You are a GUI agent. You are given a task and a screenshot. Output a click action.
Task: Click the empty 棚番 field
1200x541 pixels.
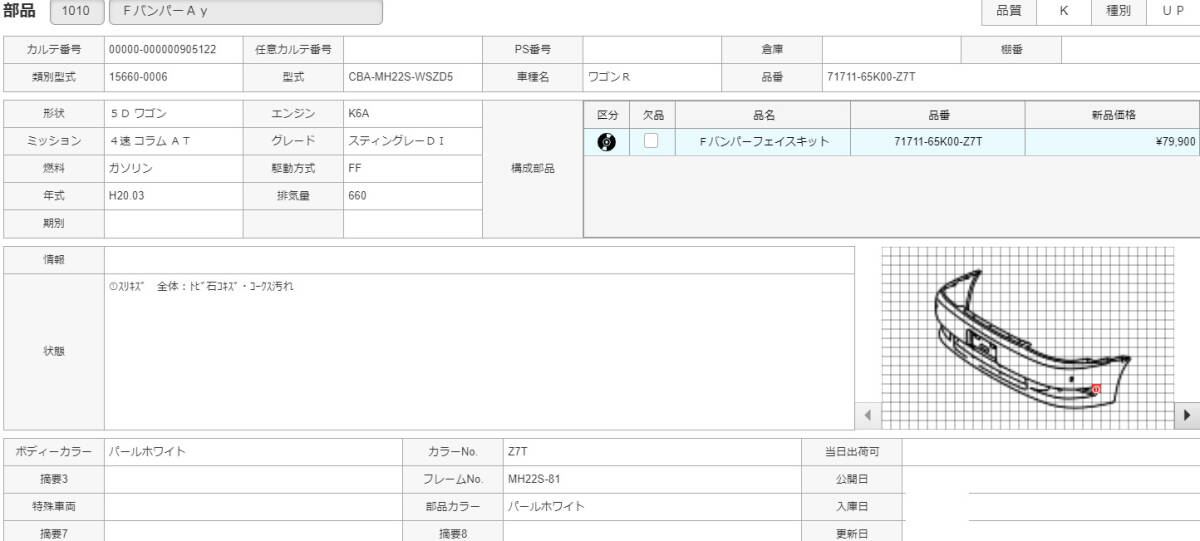(1130, 49)
